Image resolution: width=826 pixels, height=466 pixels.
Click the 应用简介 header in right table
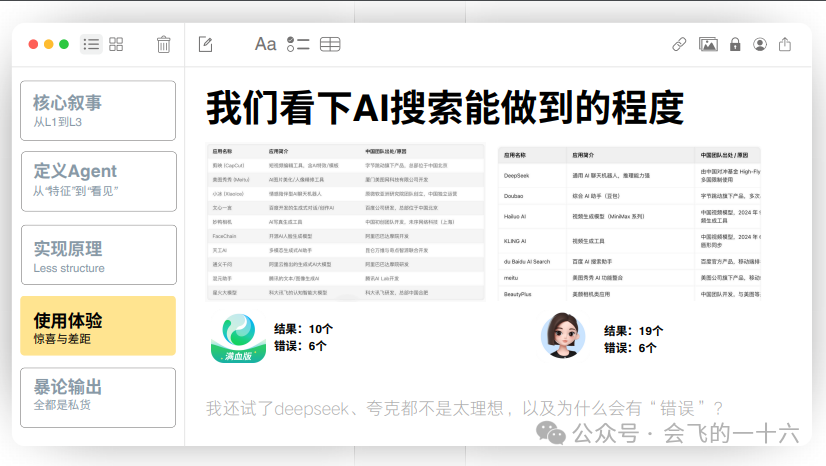tap(583, 155)
